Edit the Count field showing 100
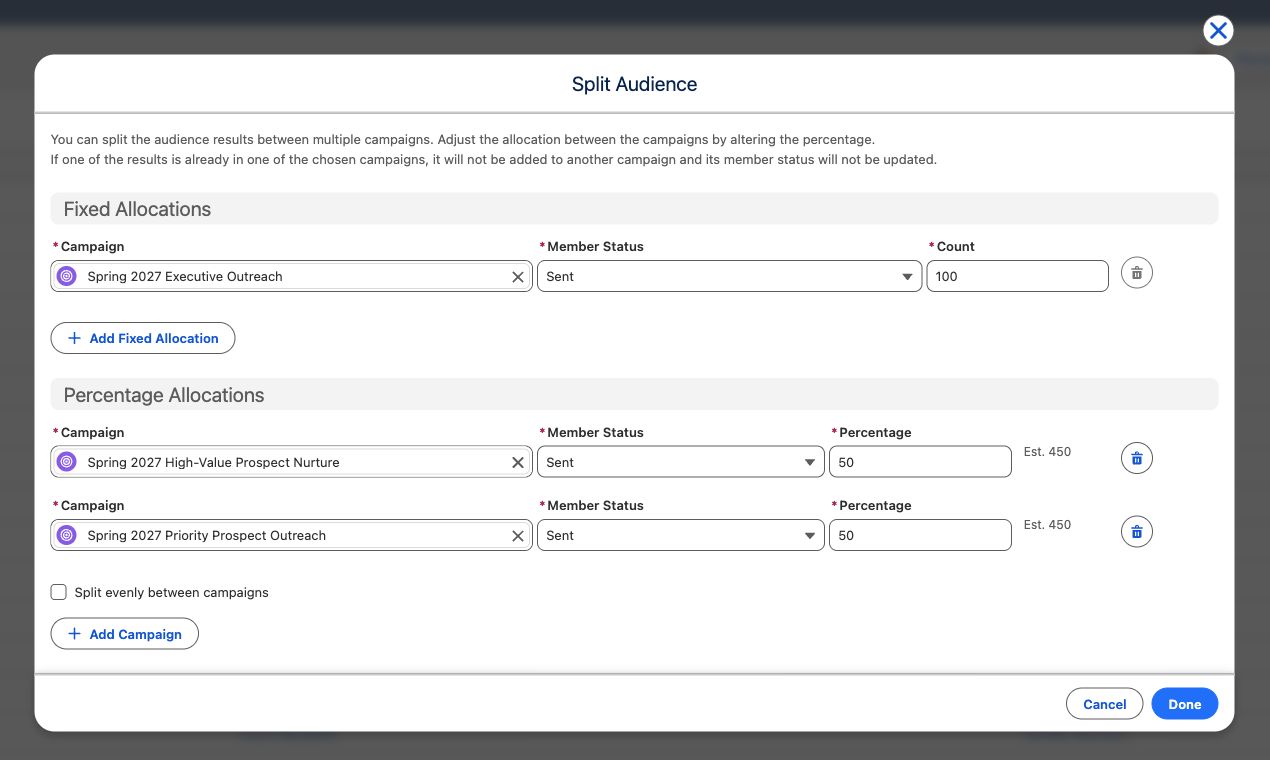The width and height of the screenshot is (1270, 760). coord(1018,276)
